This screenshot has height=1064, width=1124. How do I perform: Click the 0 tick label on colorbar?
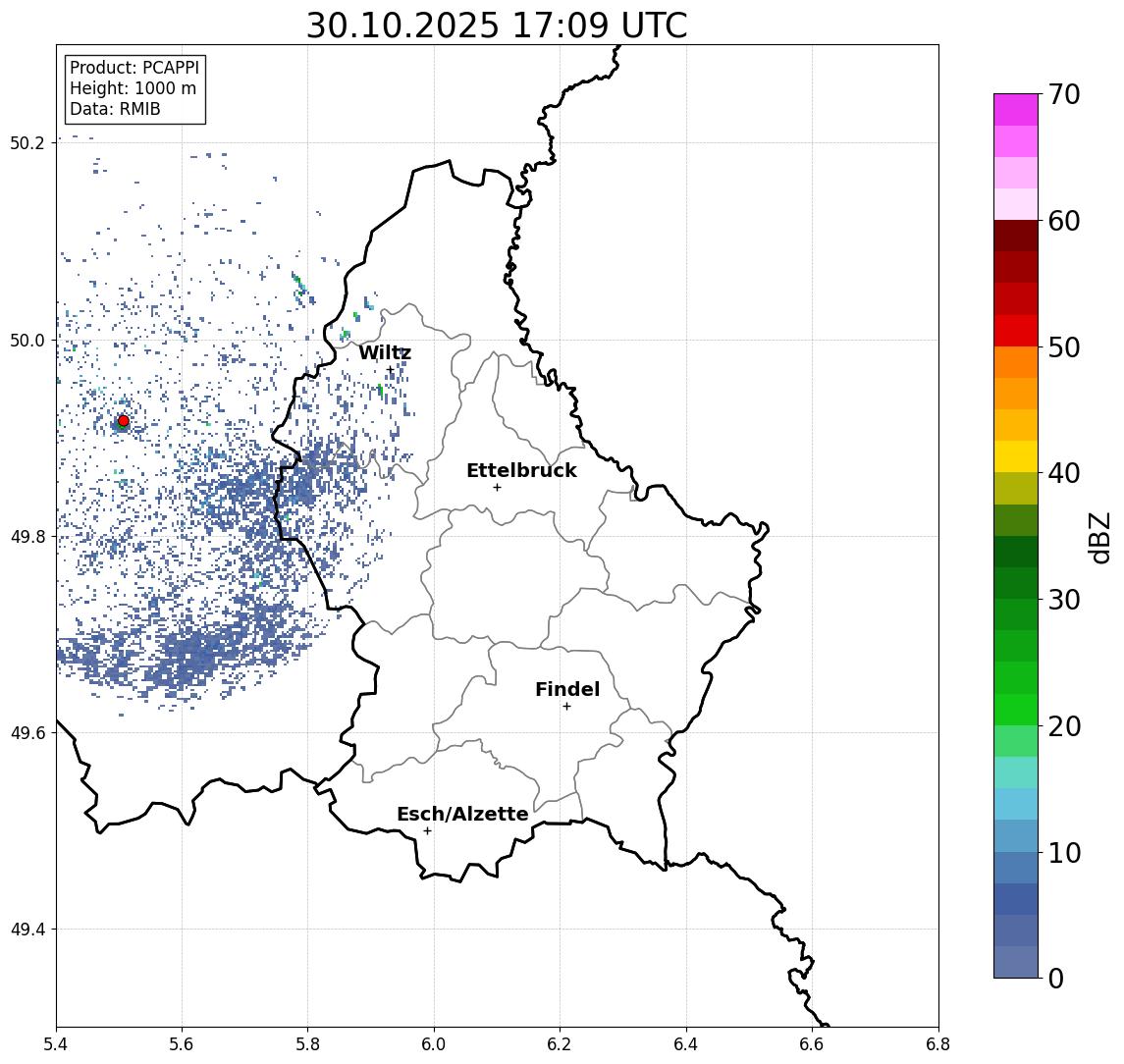(1056, 978)
